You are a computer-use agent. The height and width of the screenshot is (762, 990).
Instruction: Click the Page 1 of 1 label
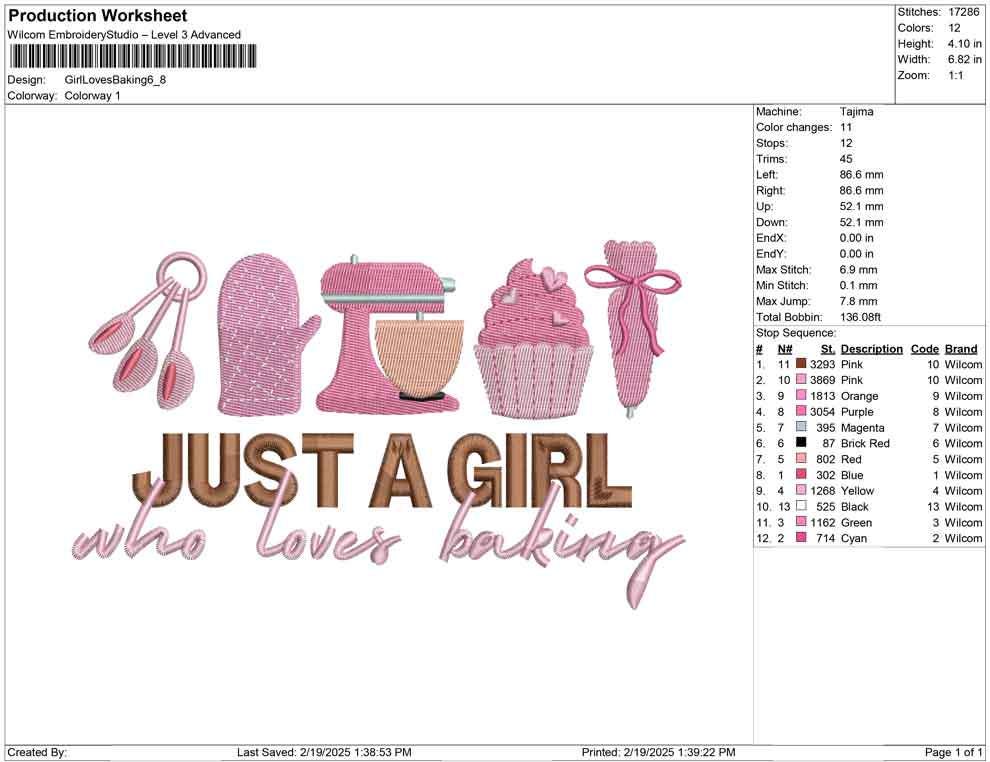pos(952,751)
